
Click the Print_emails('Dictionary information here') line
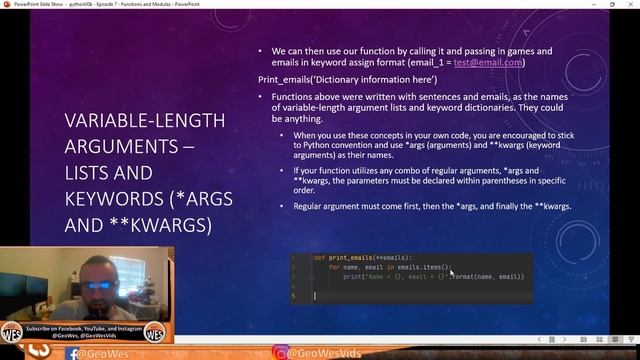[348, 80]
